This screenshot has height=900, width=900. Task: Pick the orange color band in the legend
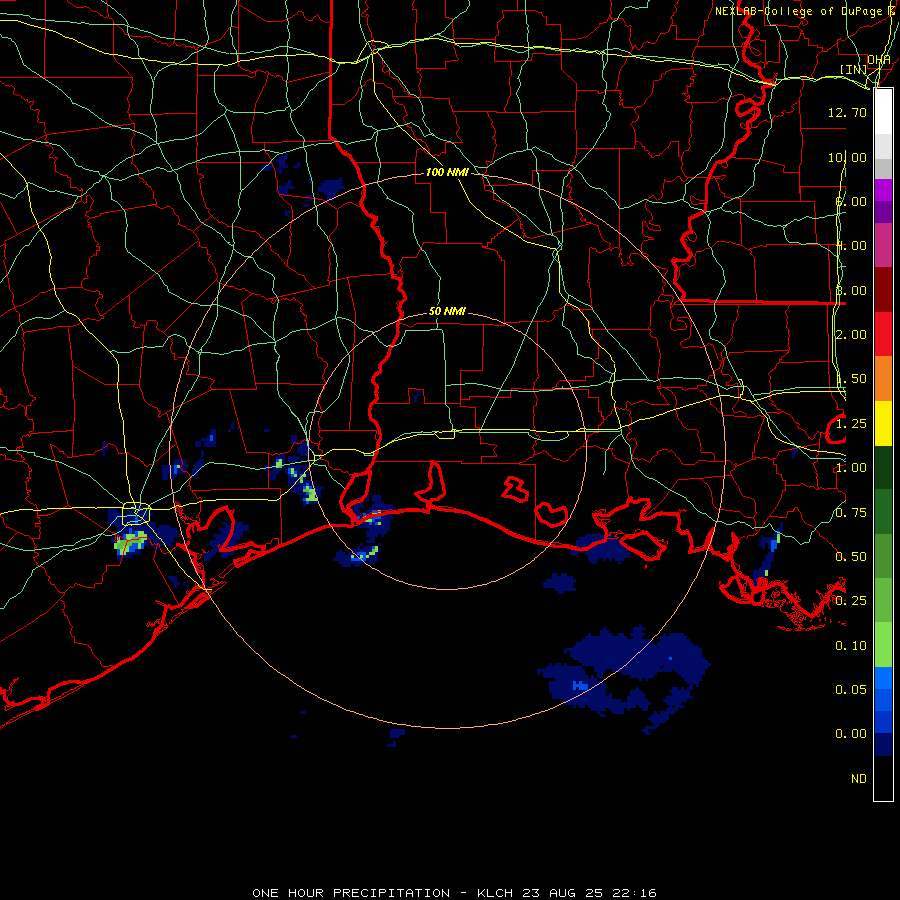(x=883, y=379)
